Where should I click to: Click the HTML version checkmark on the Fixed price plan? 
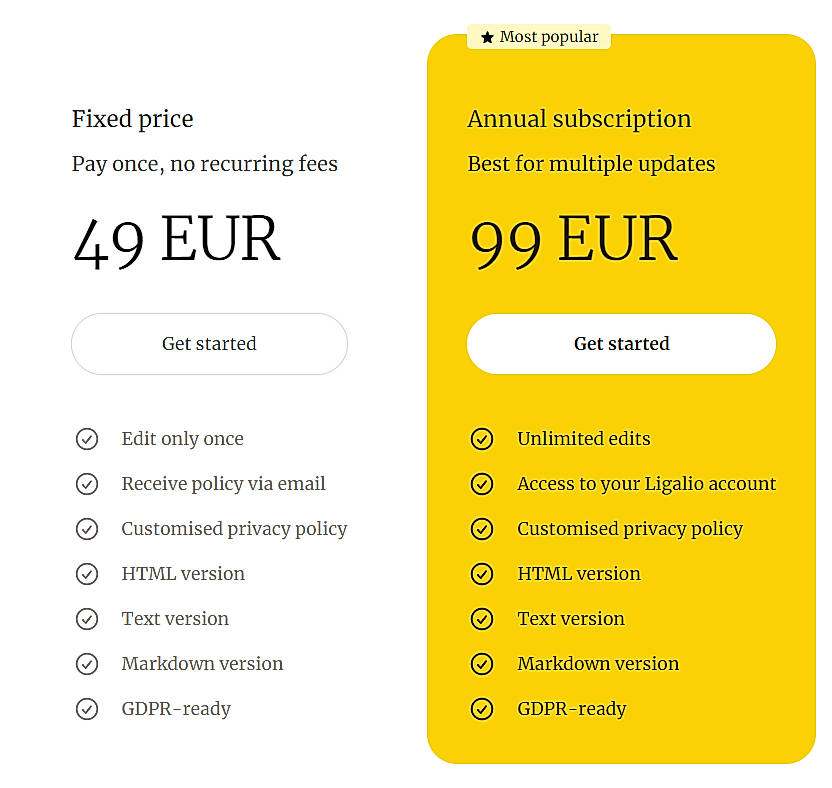click(87, 573)
